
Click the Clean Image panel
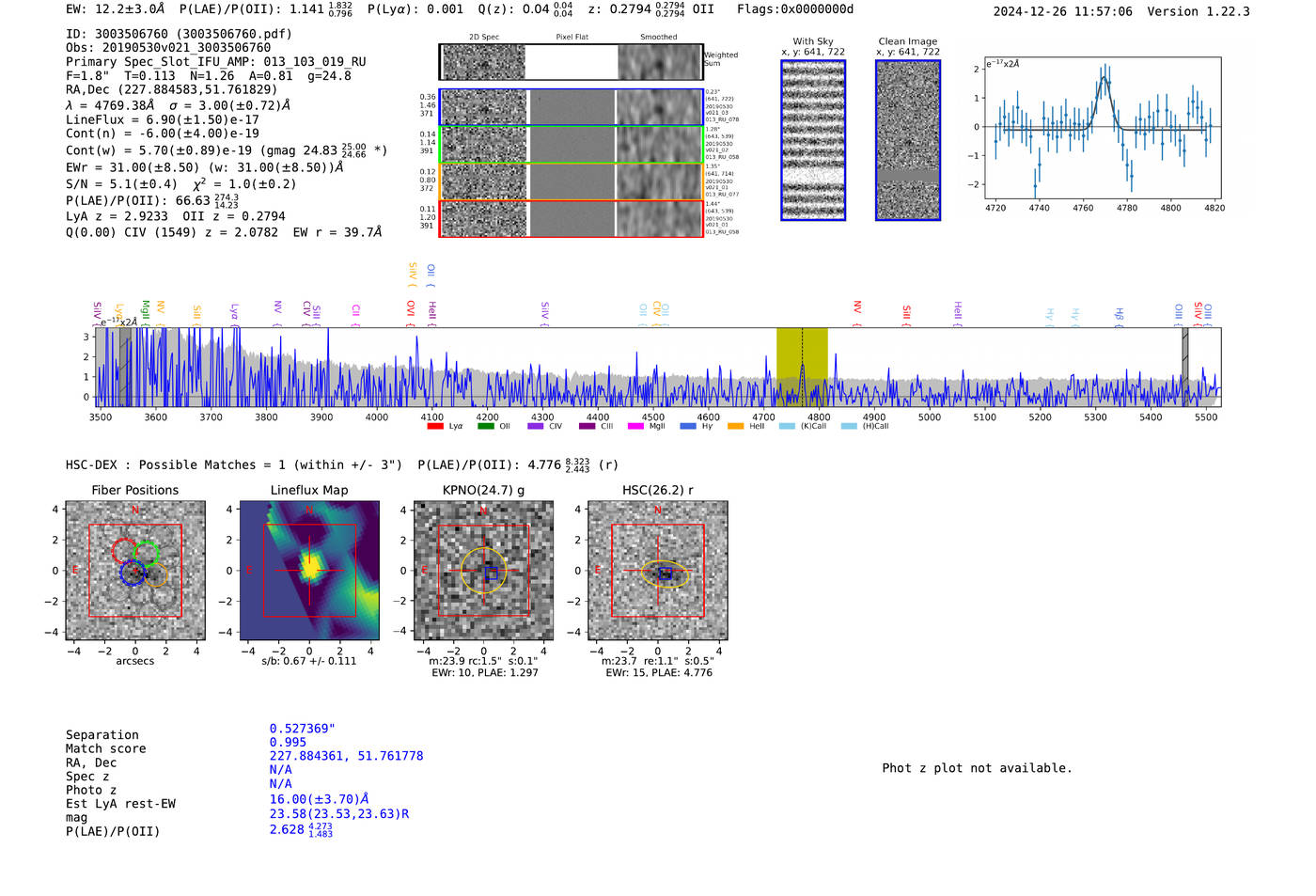point(908,140)
